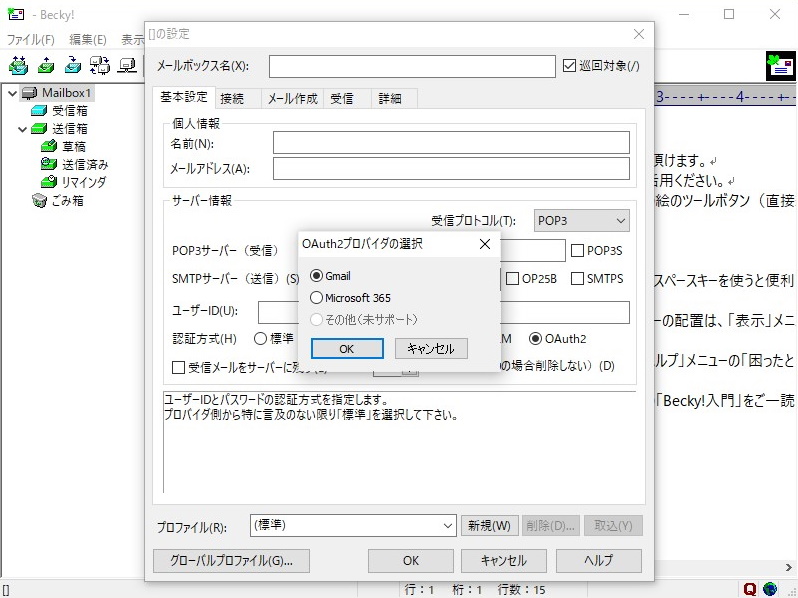Screen dimensions: 798x598
Task: Open グローバルプロファイル(G)... settings
Action: (231, 560)
